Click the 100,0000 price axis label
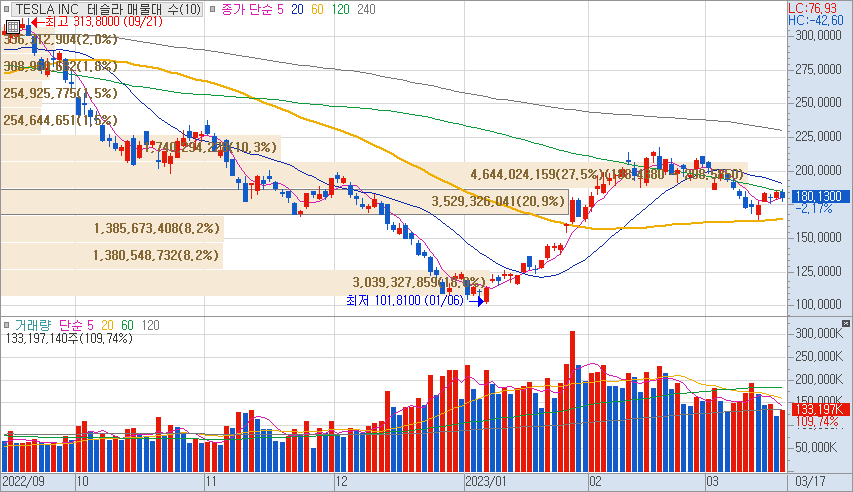Viewport: 853px width, 492px height. [818, 305]
